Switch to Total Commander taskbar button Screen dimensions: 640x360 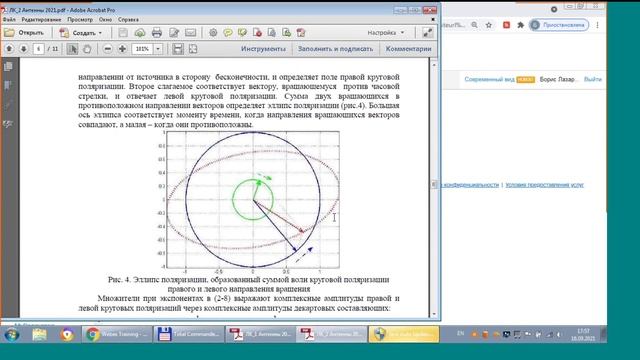pyautogui.click(x=189, y=334)
